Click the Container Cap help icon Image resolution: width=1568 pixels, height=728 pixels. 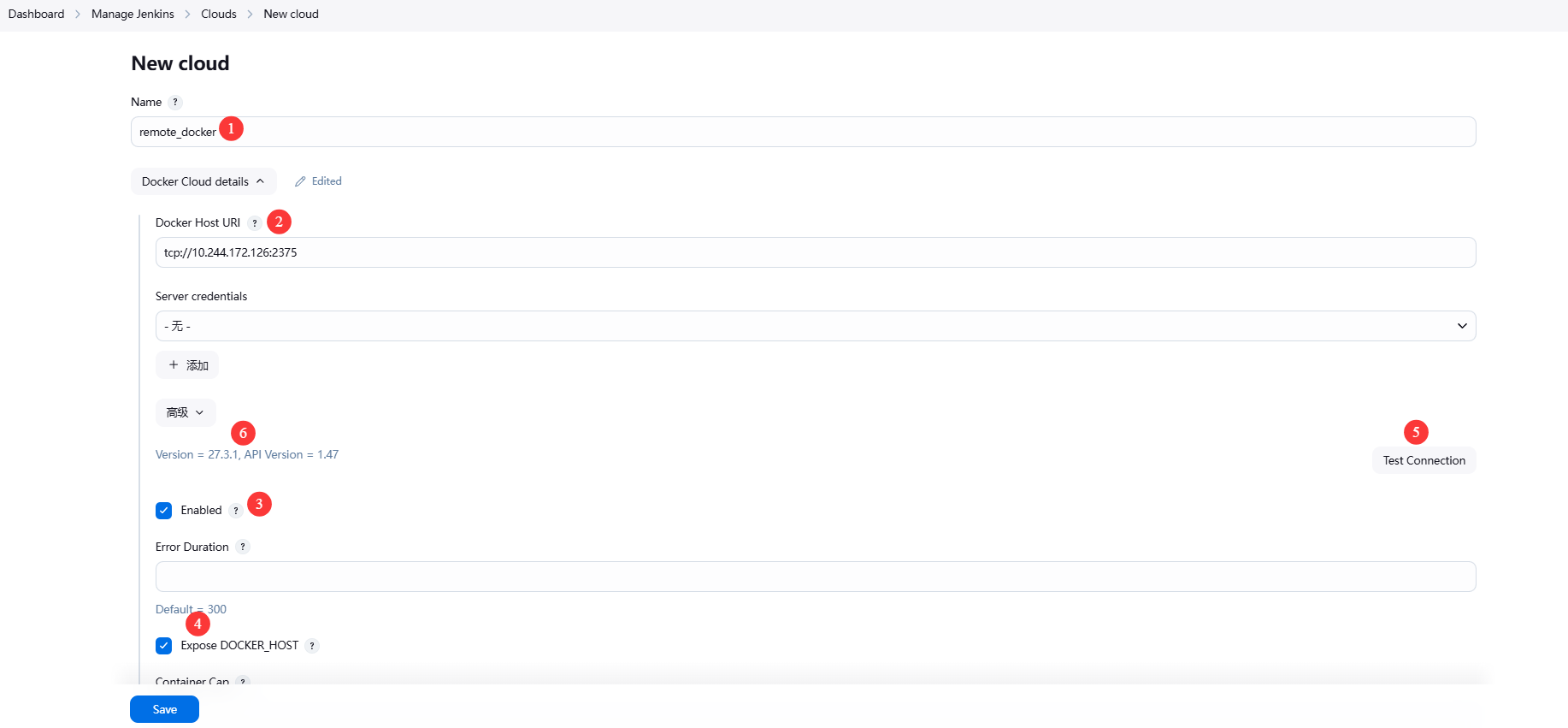pos(243,682)
